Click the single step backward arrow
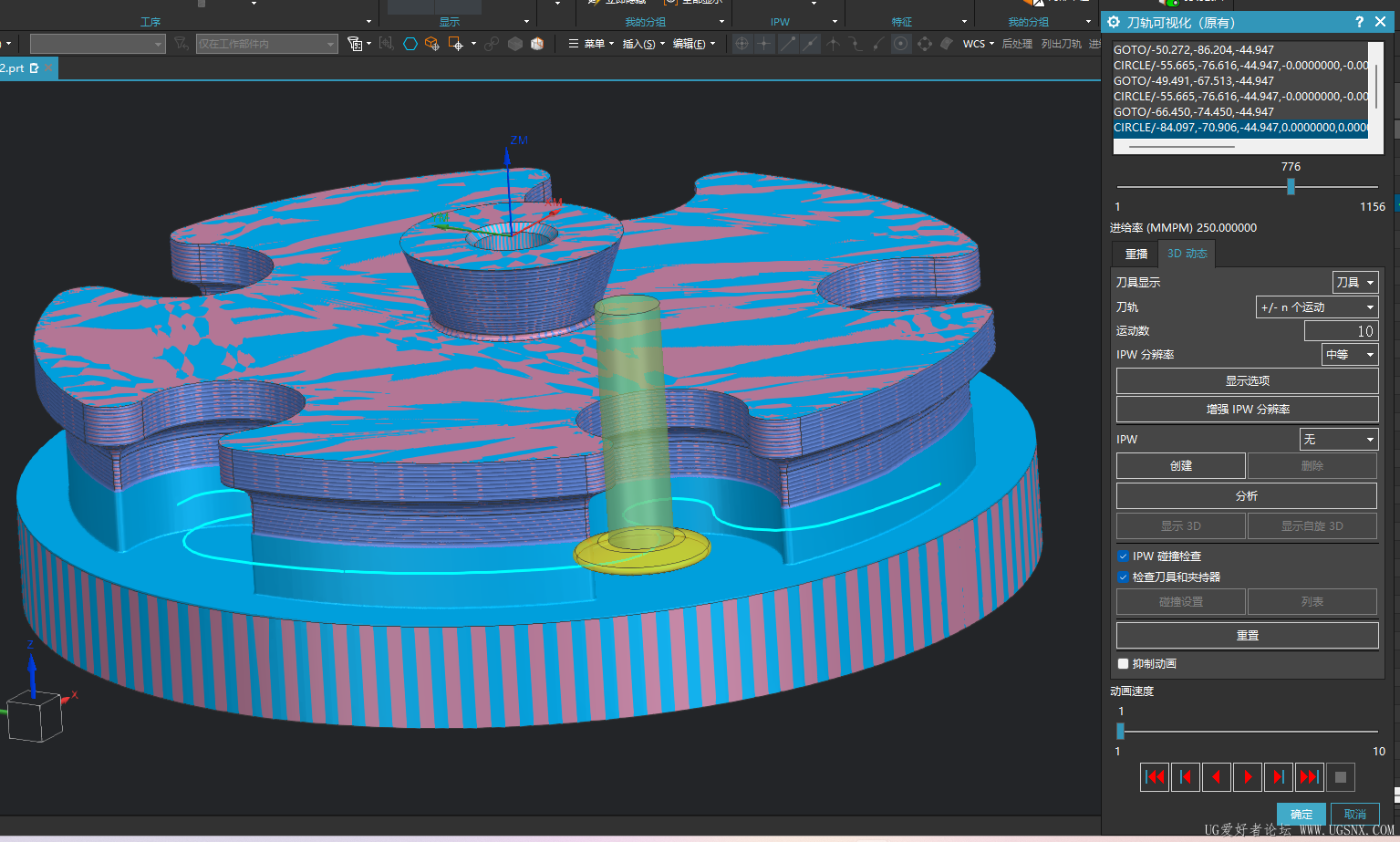1400x842 pixels. 1217,777
